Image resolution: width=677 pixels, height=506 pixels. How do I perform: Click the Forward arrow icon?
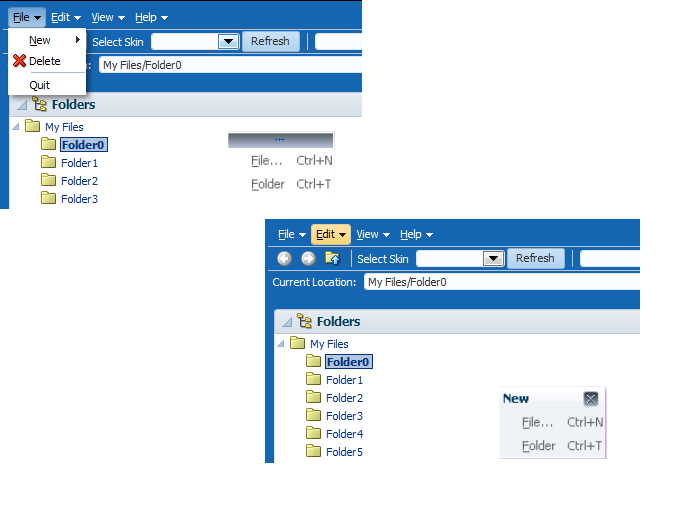(x=308, y=259)
